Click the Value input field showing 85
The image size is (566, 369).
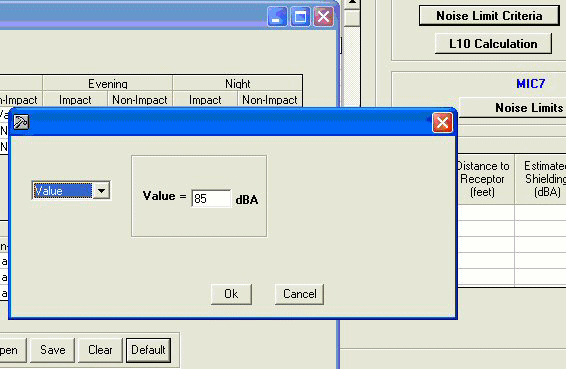click(x=211, y=199)
